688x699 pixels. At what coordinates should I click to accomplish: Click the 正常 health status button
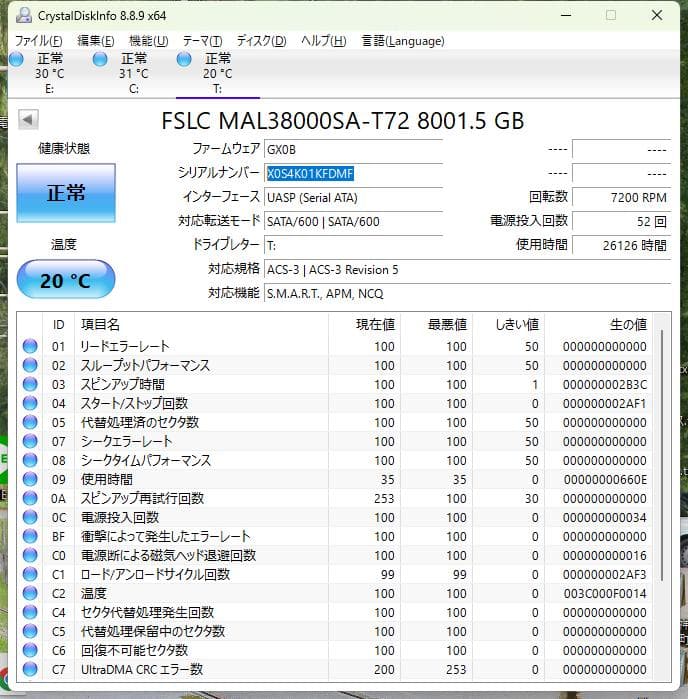pyautogui.click(x=66, y=193)
